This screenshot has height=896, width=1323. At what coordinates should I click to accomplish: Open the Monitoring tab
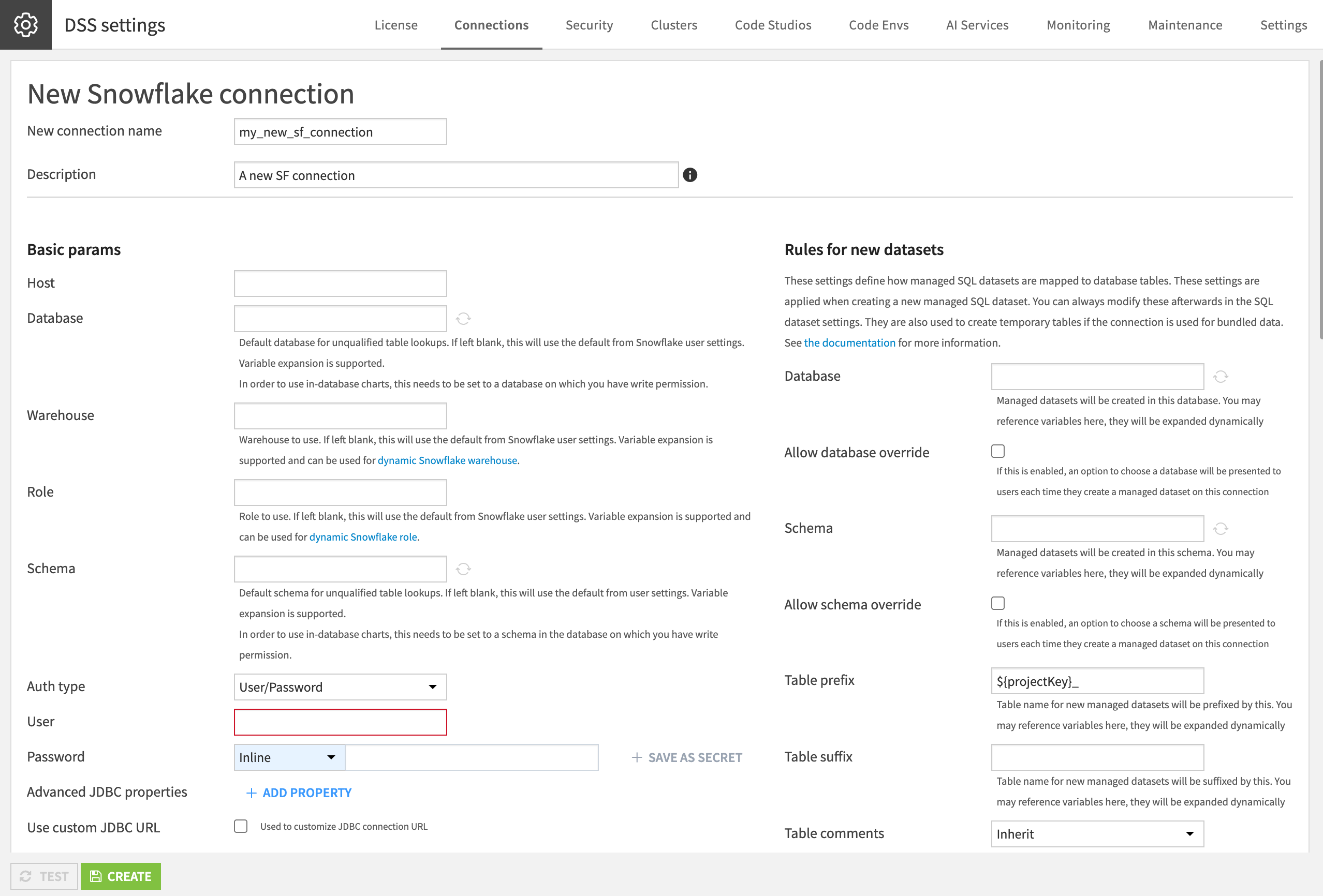1078,25
